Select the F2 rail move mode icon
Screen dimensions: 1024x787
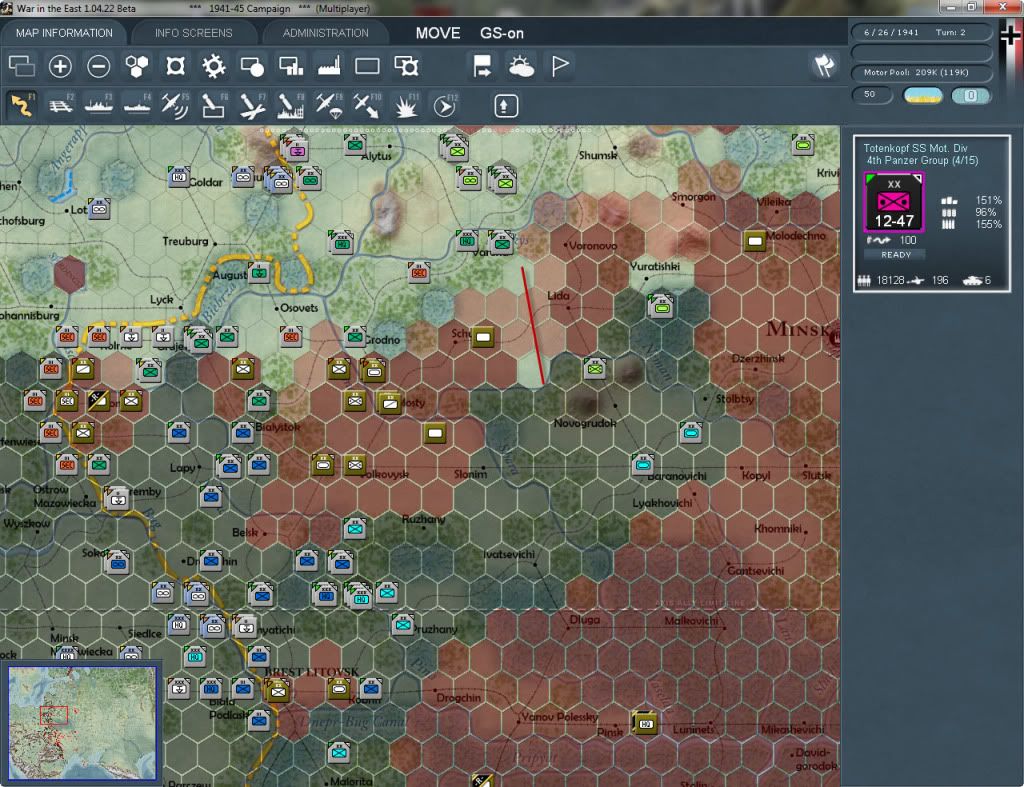pos(61,105)
